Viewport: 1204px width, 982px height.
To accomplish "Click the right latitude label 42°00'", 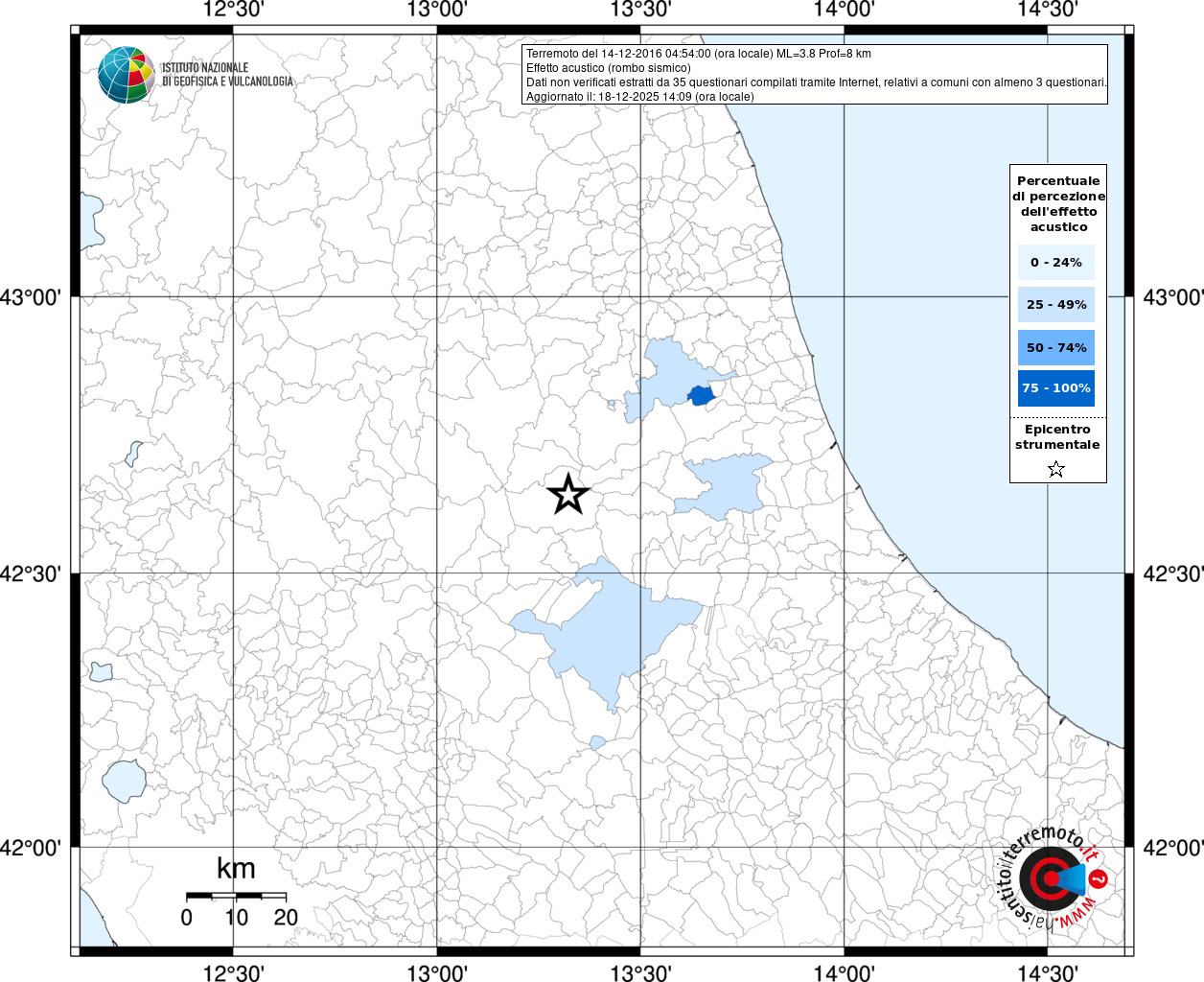I will click(1173, 848).
